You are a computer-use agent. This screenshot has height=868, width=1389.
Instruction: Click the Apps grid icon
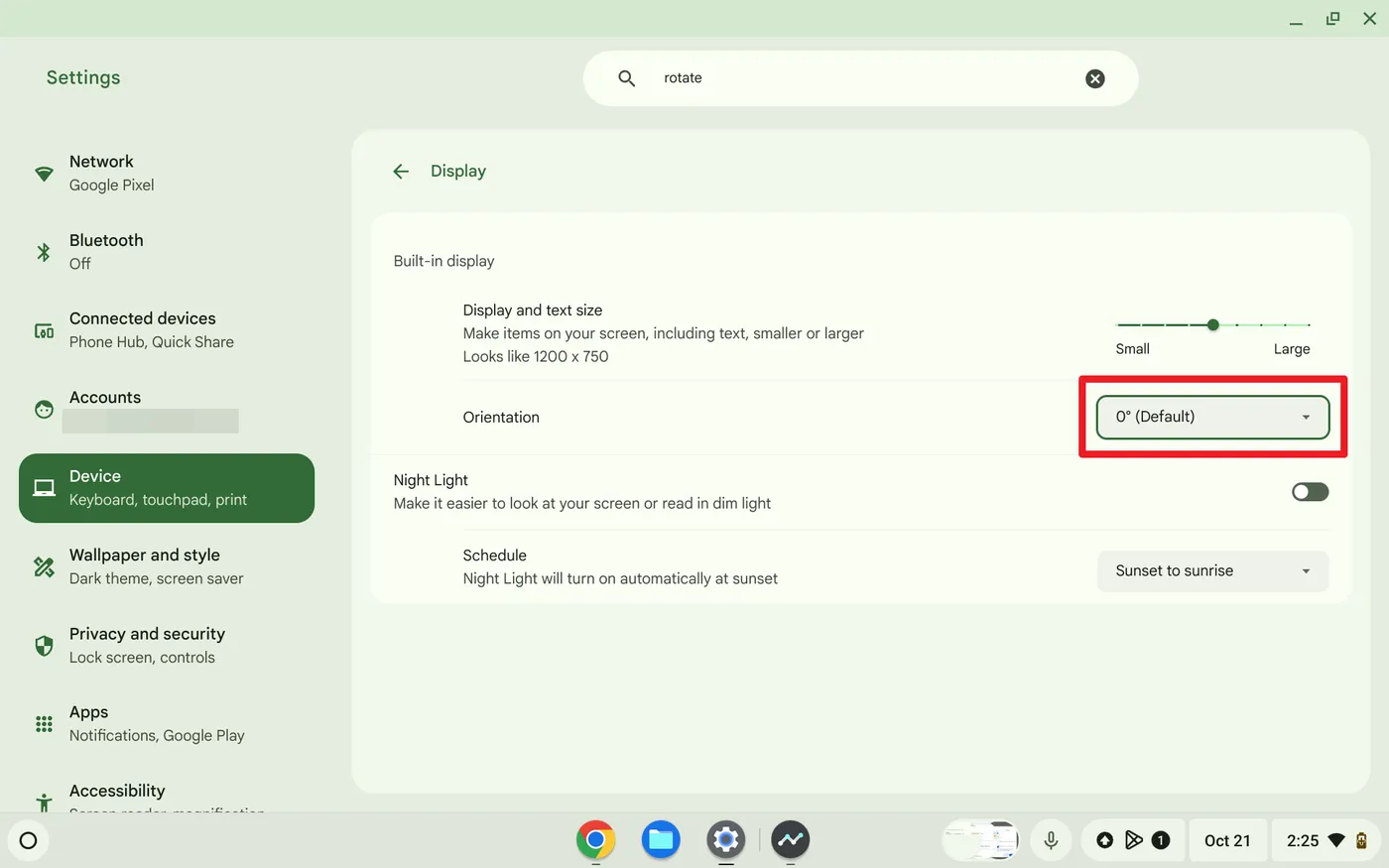pyautogui.click(x=44, y=724)
